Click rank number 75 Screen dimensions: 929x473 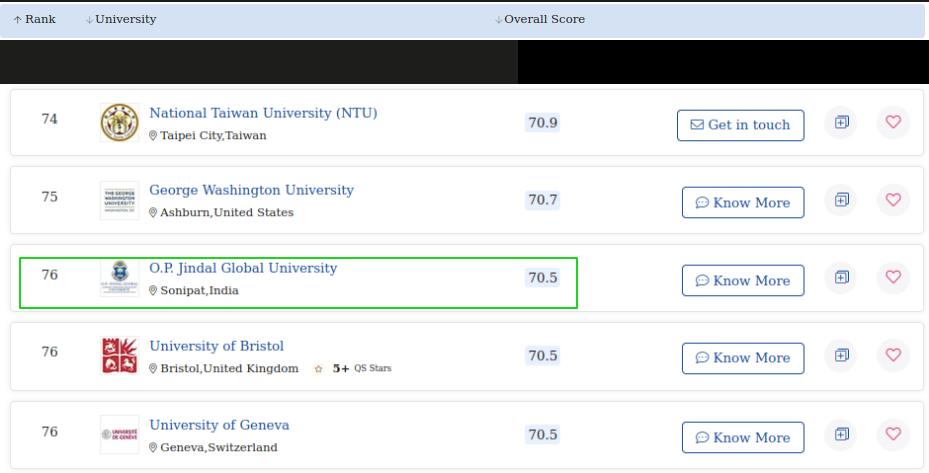50,197
